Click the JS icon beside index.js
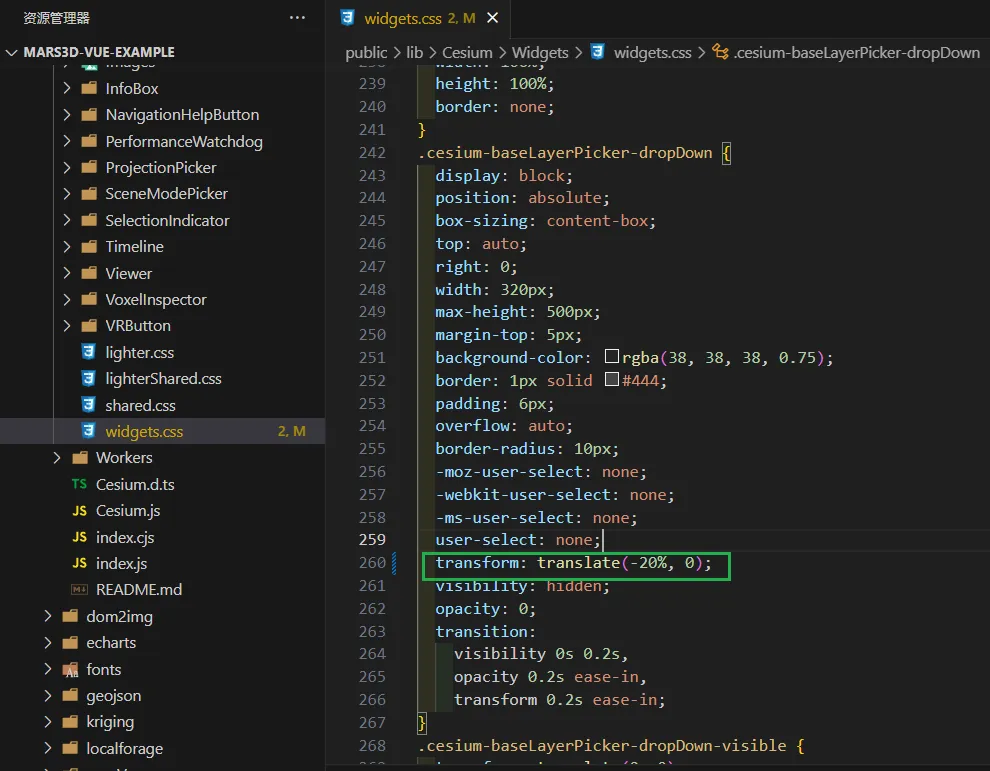 point(79,563)
